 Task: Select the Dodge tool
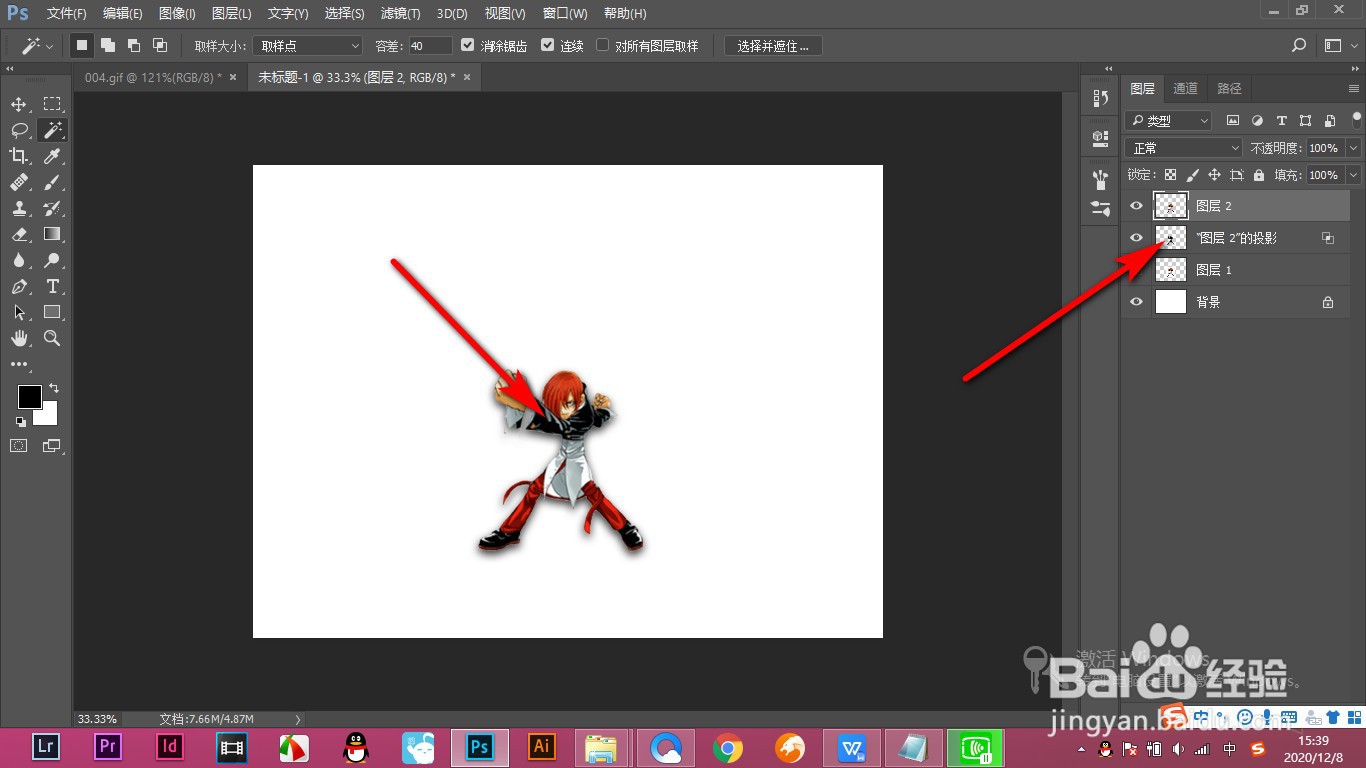point(52,260)
